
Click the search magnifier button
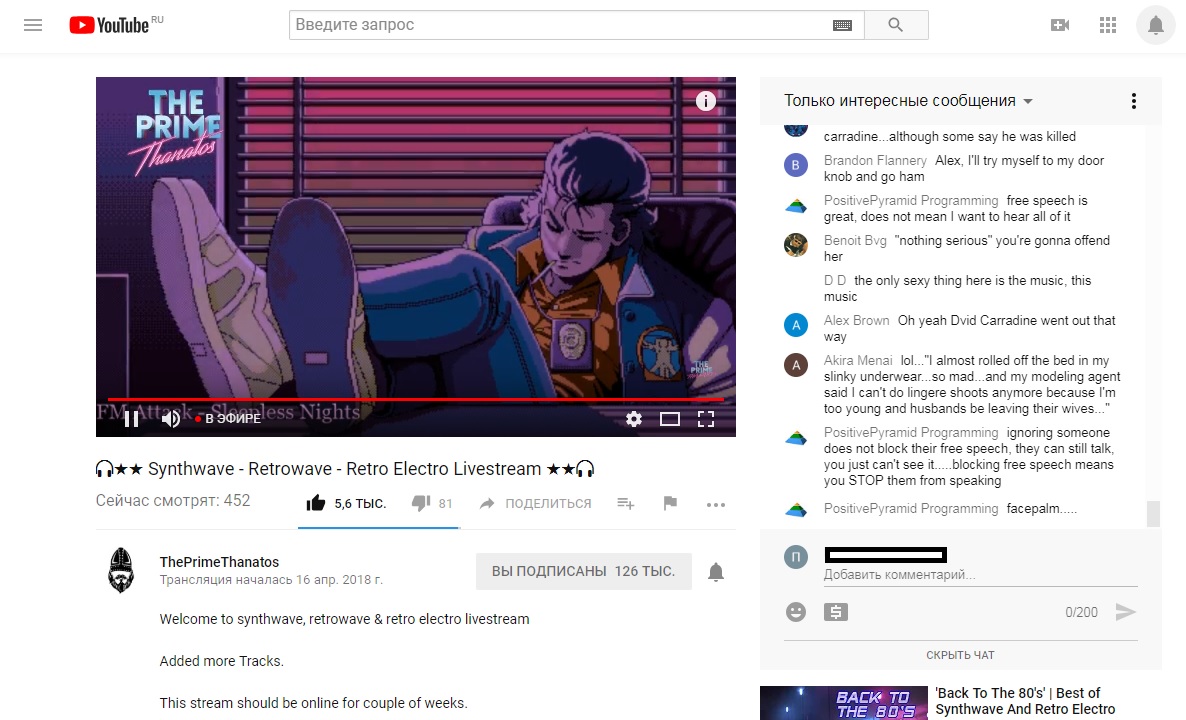(x=896, y=25)
